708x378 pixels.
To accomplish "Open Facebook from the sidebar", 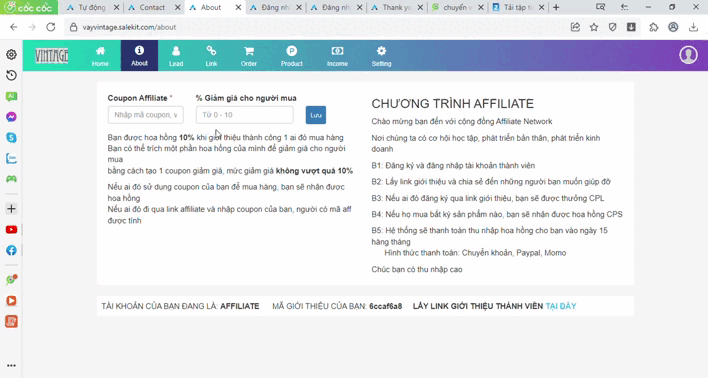I will (11, 250).
